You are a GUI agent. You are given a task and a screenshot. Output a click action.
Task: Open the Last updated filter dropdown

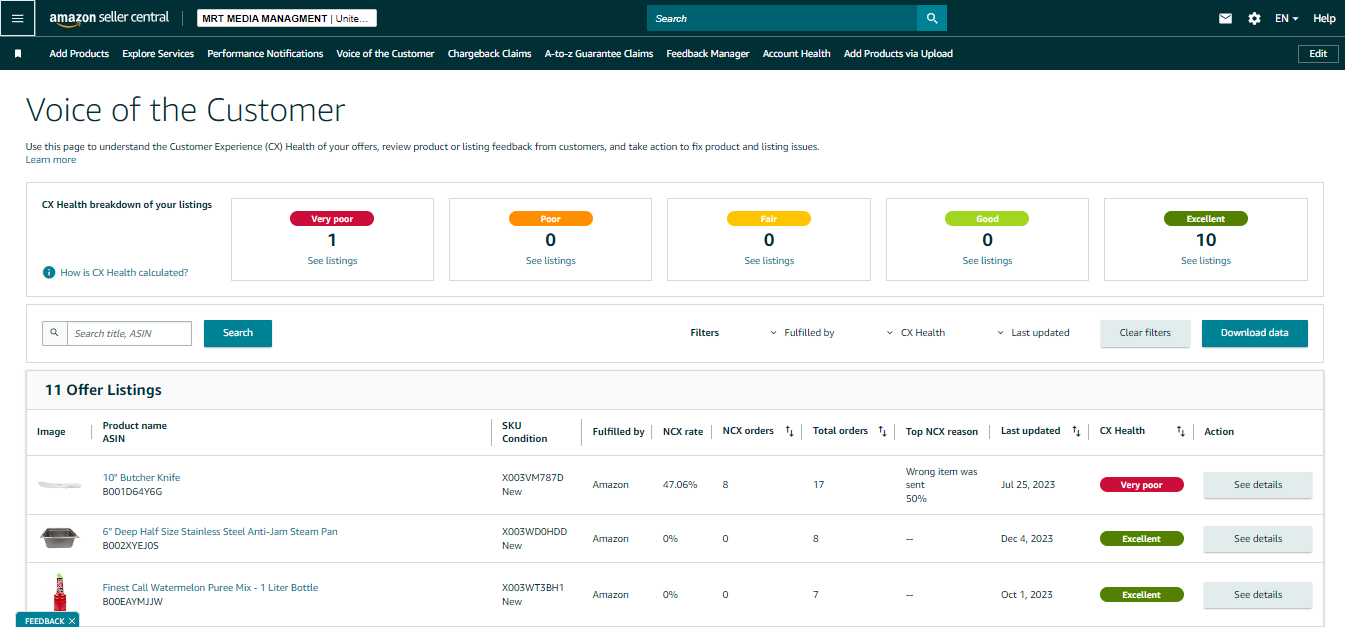click(x=1033, y=333)
